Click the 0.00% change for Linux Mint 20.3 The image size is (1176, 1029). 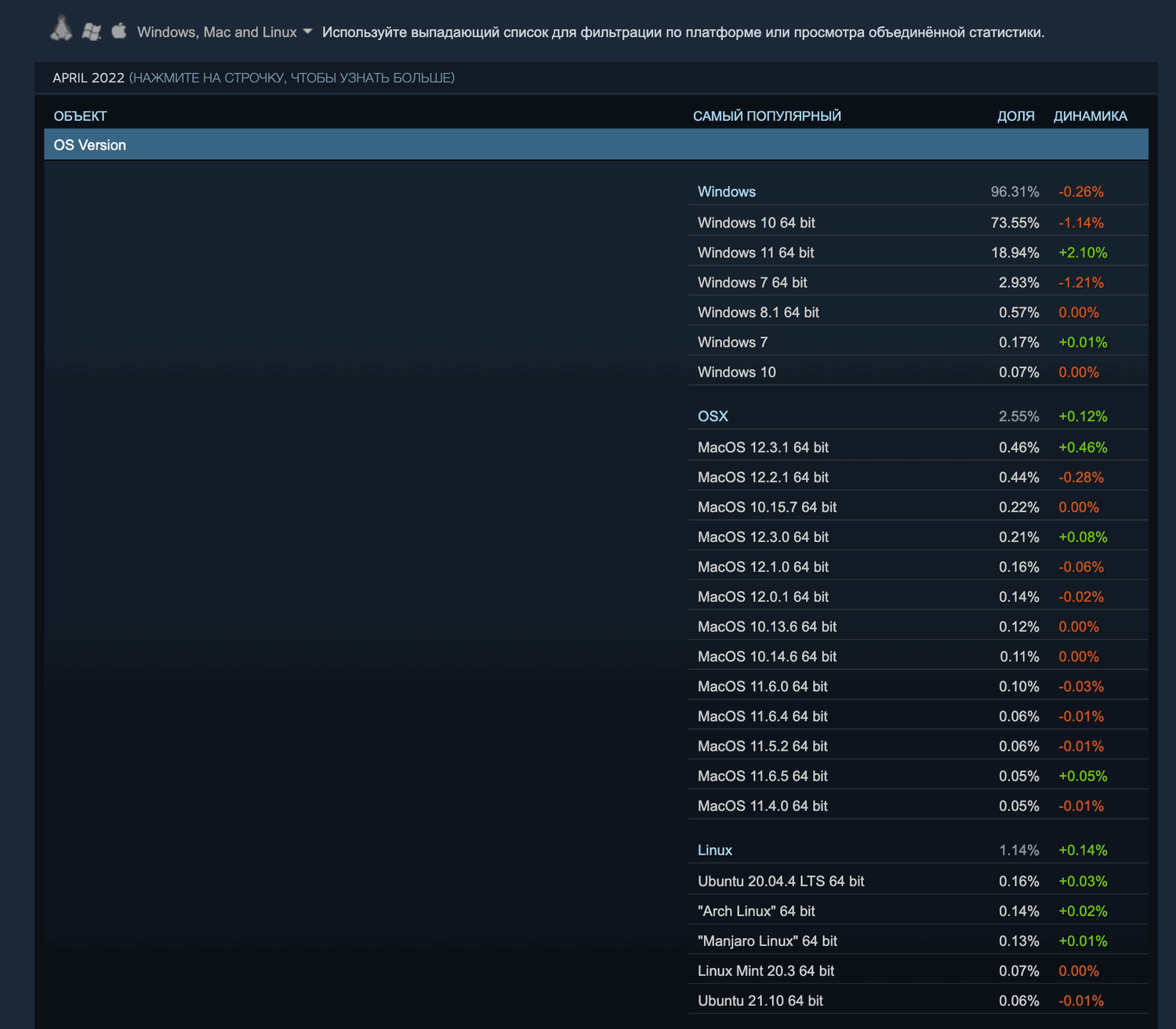pos(1079,970)
